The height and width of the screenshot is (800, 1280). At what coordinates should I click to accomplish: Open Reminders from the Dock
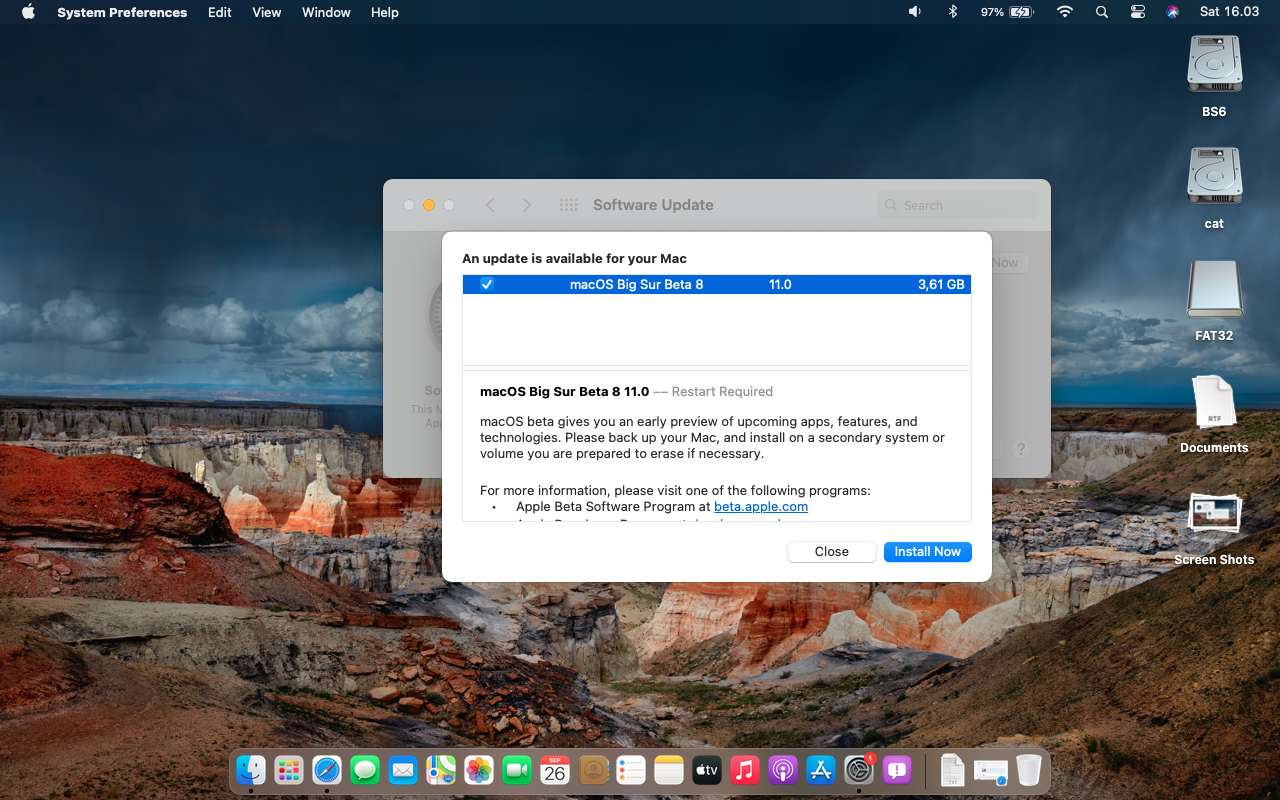point(631,770)
